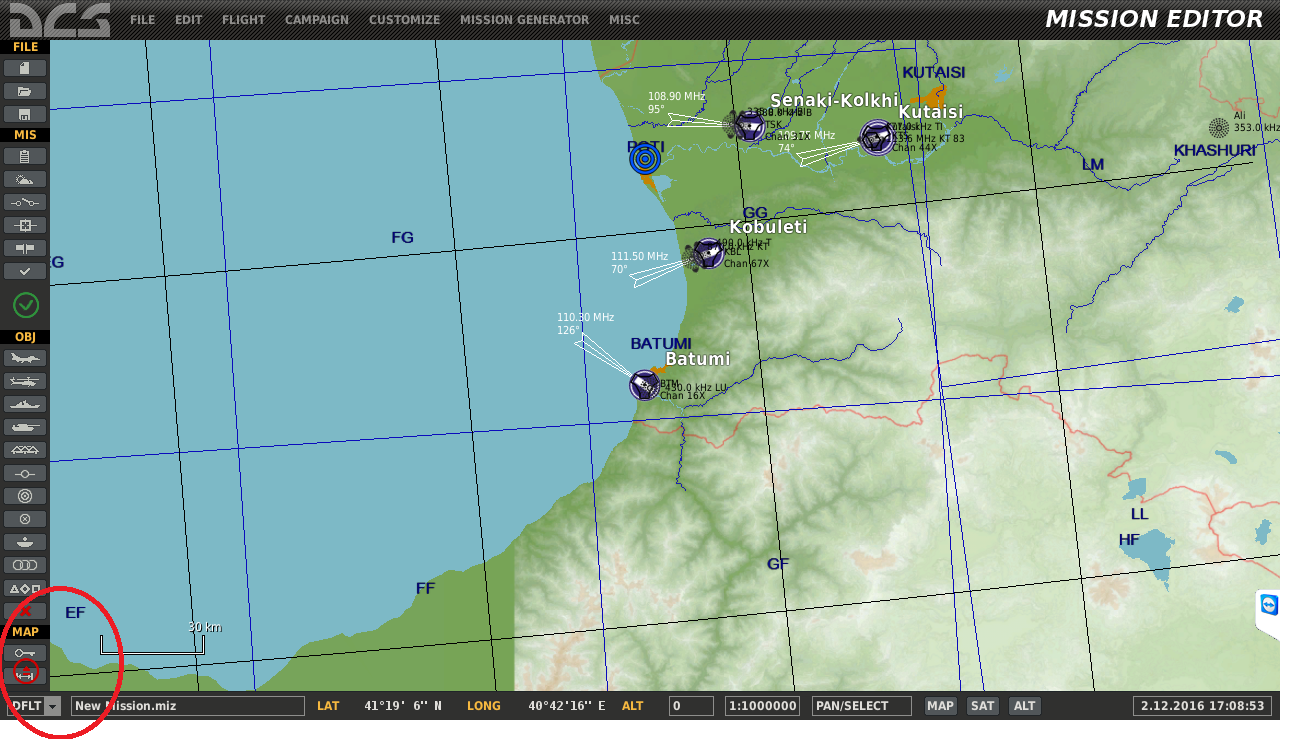Image resolution: width=1302 pixels, height=739 pixels.
Task: Open weather settings cloud icon
Action: tap(25, 179)
